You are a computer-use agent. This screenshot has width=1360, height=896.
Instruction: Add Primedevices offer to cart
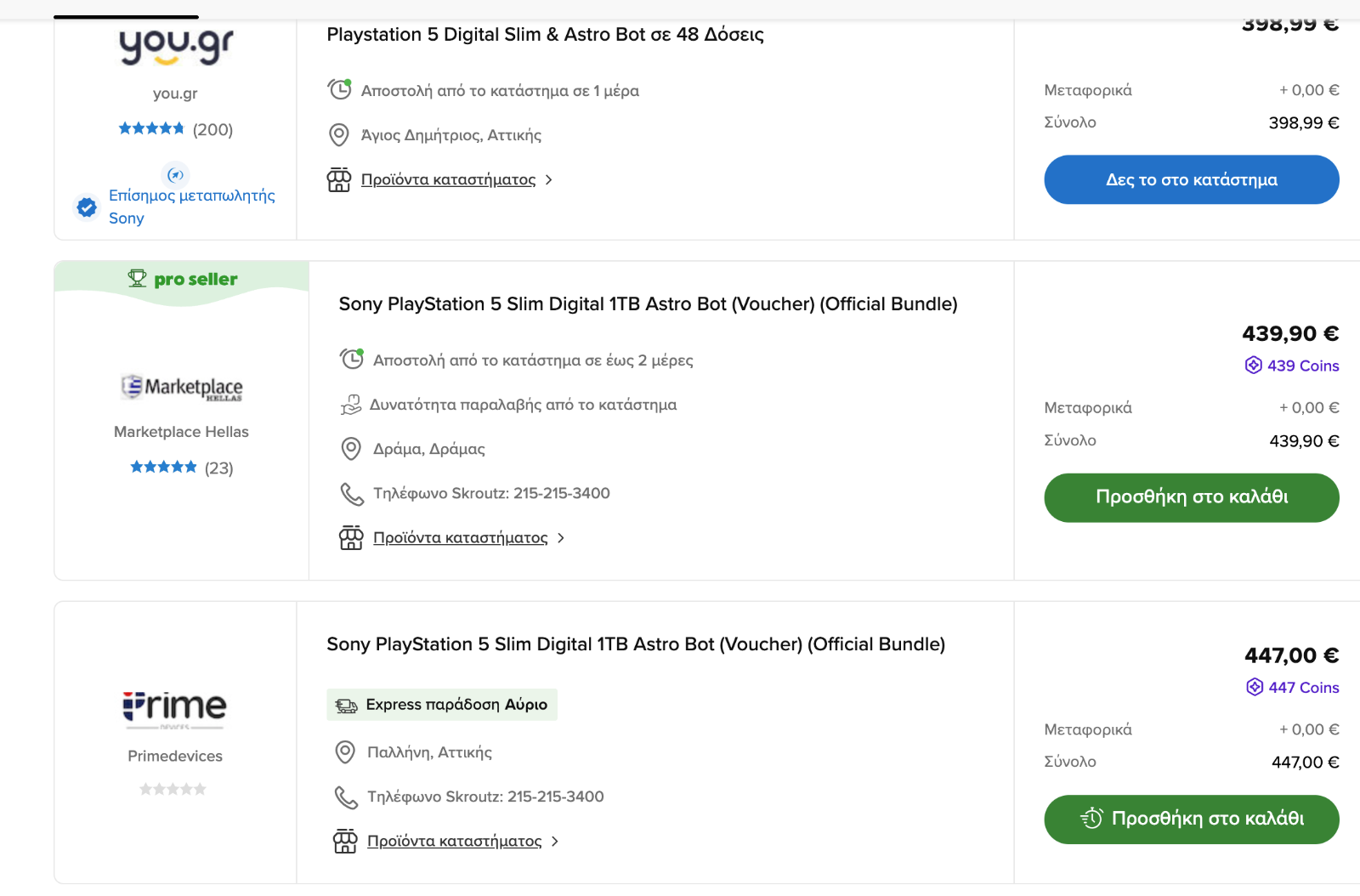1191,819
